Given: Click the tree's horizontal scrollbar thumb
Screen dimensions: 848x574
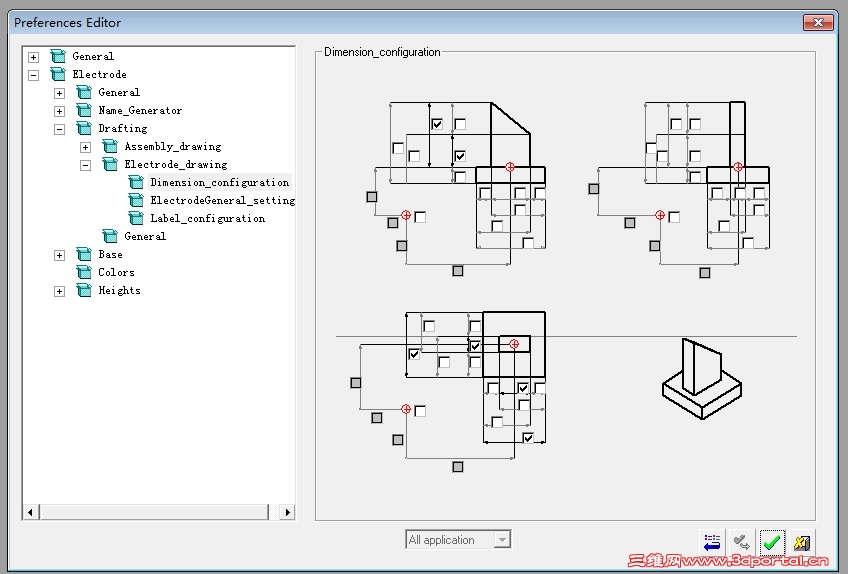Looking at the screenshot, I should pyautogui.click(x=154, y=512).
